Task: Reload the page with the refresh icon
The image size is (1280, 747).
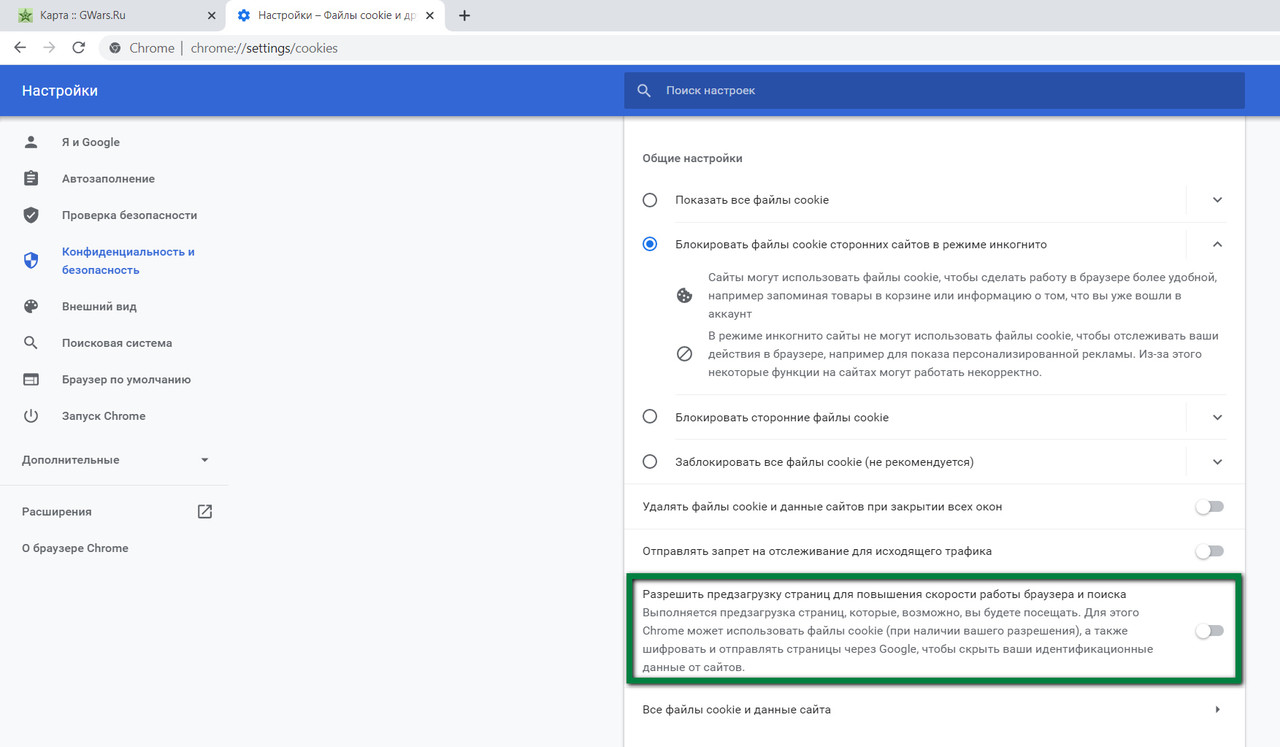Action: click(x=79, y=48)
